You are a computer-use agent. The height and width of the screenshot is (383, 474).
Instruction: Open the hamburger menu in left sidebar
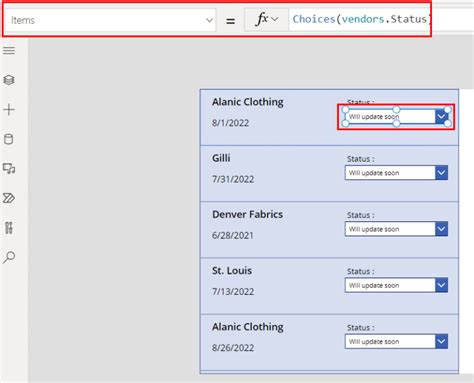(x=9, y=51)
